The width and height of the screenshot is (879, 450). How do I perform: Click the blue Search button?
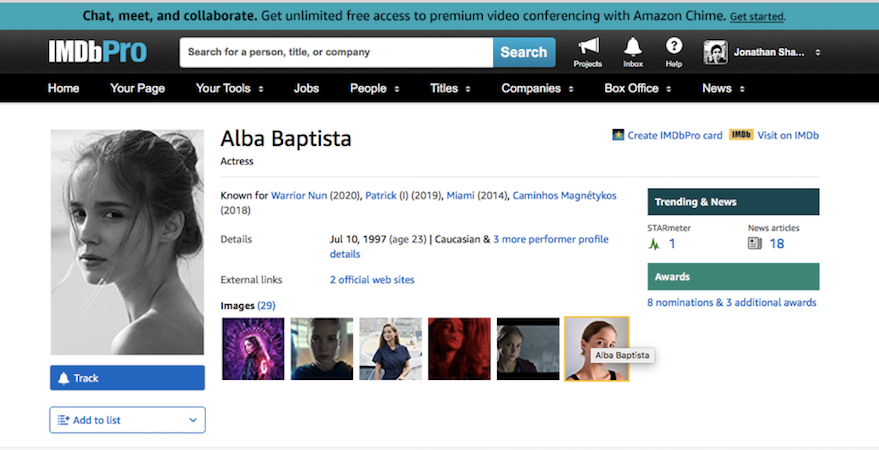524,52
